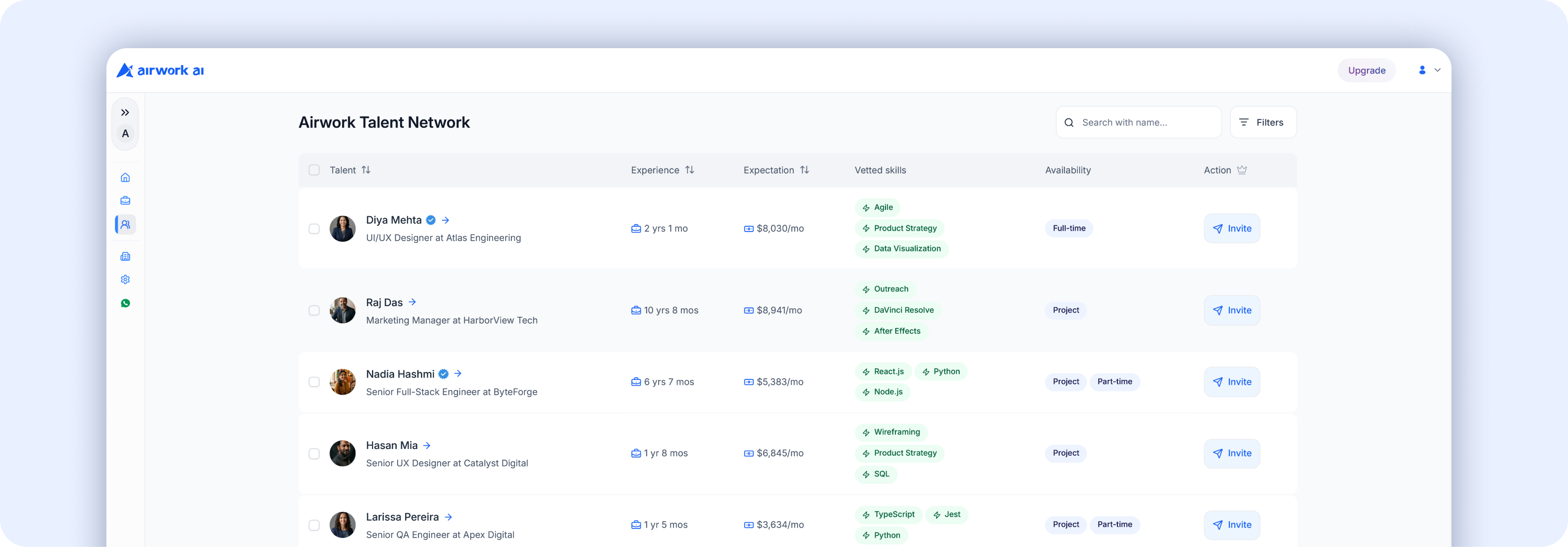Open Hasan Mia's profile photo
Screen dimensions: 1568x547
point(343,454)
